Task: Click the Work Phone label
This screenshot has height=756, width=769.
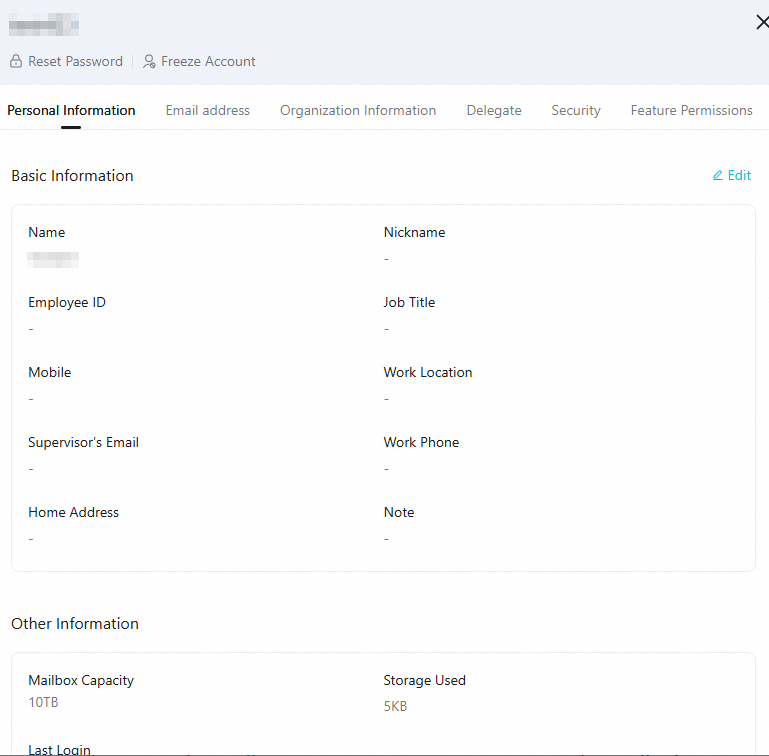Action: pyautogui.click(x=421, y=443)
